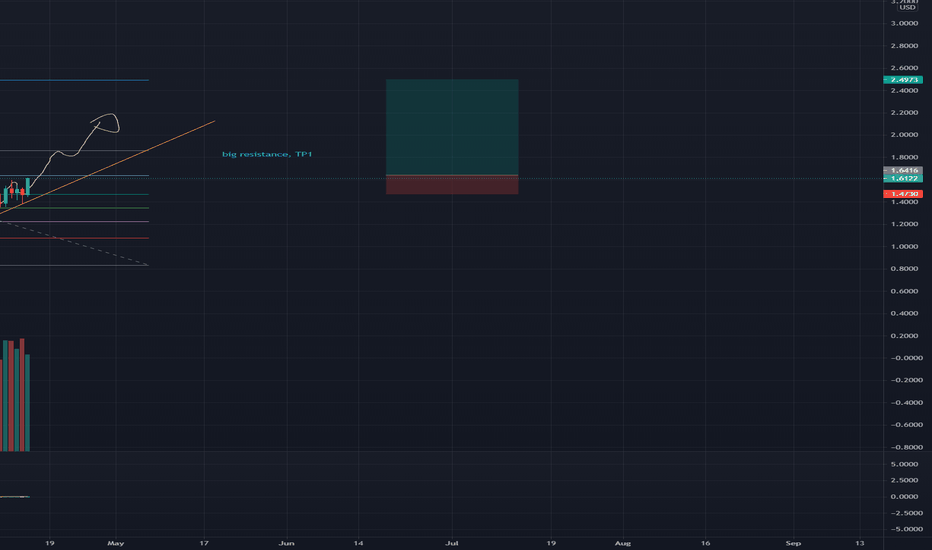Click the -5.0000 indicator pane axis label

click(x=906, y=529)
